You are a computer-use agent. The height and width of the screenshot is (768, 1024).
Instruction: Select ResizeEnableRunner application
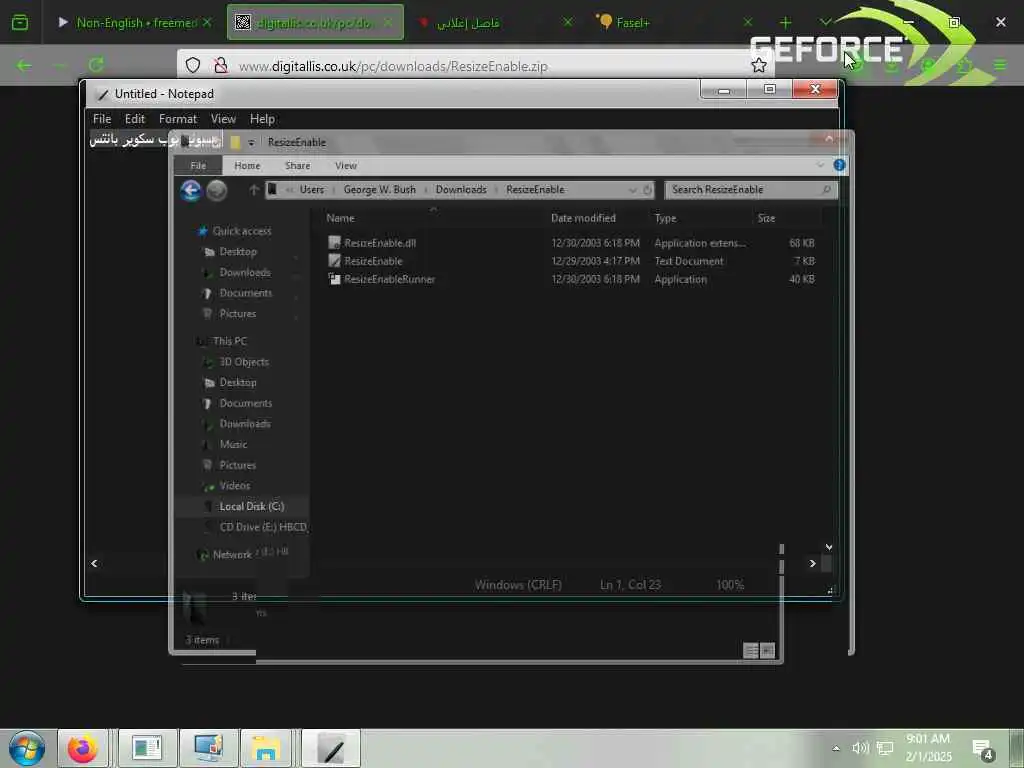pyautogui.click(x=389, y=280)
